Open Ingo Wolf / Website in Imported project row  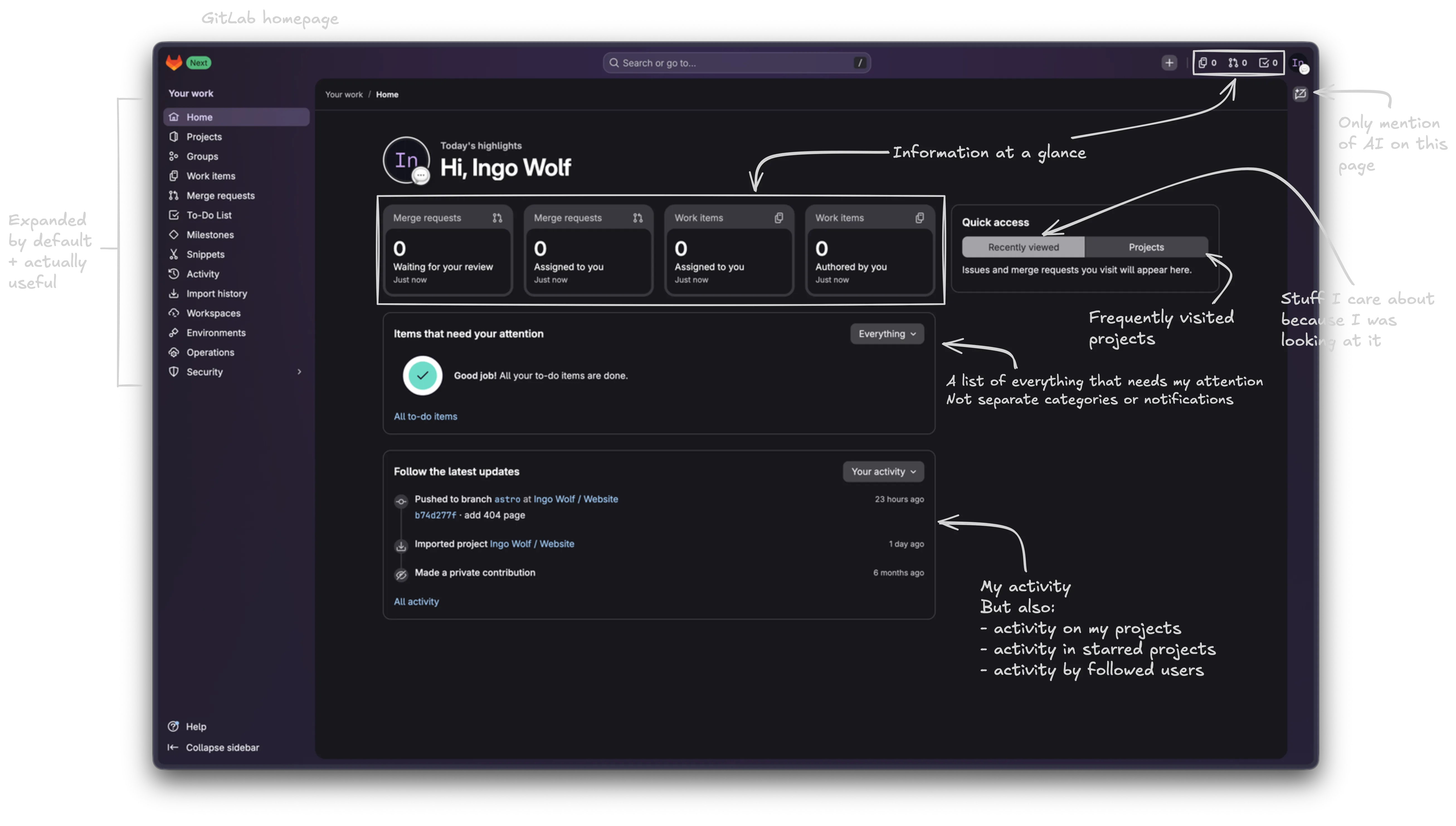532,544
